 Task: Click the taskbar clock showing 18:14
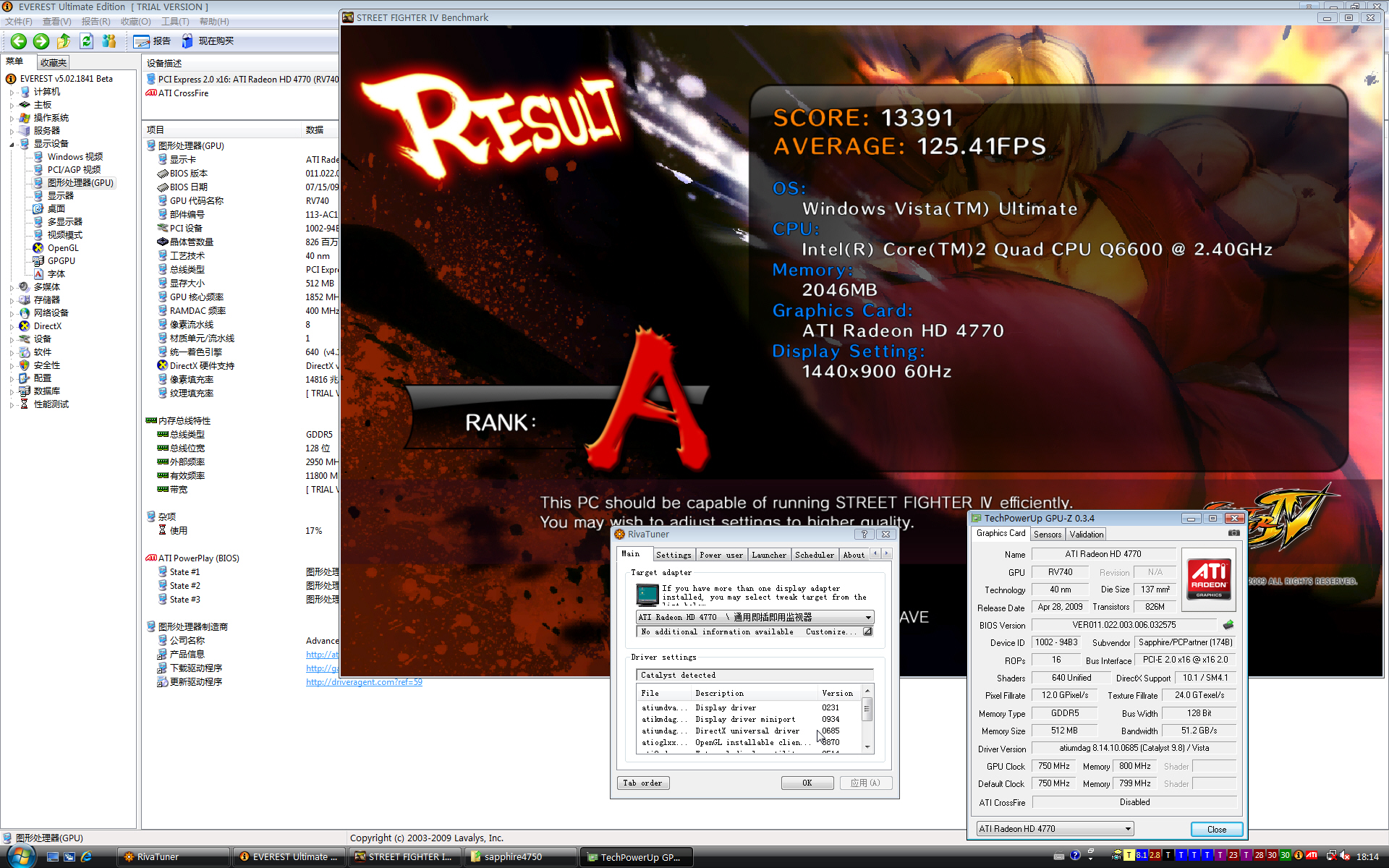(x=1367, y=856)
